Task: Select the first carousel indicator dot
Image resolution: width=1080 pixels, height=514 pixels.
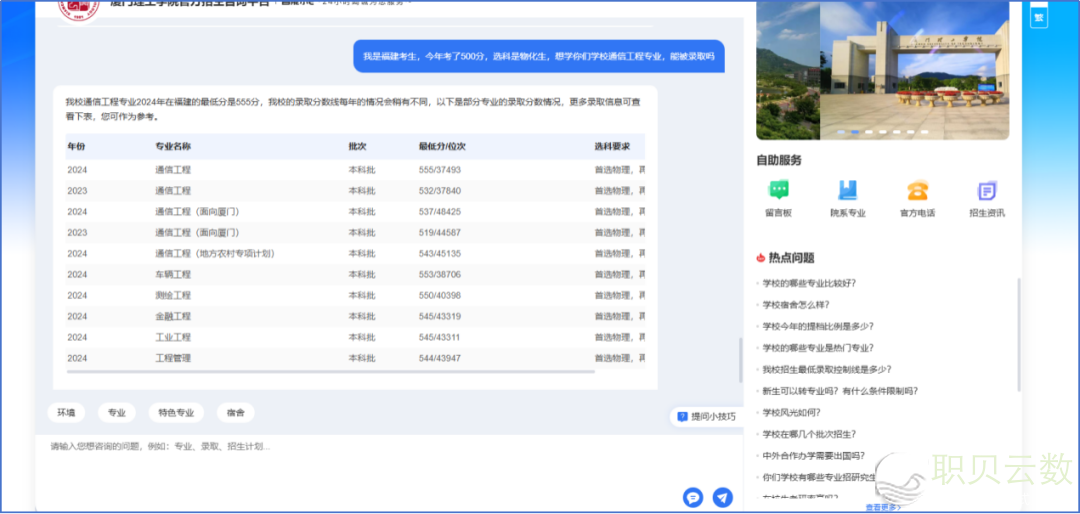Action: [841, 132]
